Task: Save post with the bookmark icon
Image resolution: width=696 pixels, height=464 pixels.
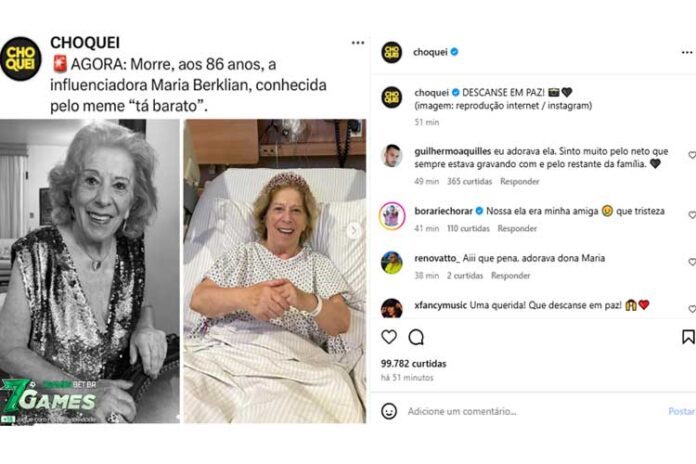Action: tap(688, 337)
